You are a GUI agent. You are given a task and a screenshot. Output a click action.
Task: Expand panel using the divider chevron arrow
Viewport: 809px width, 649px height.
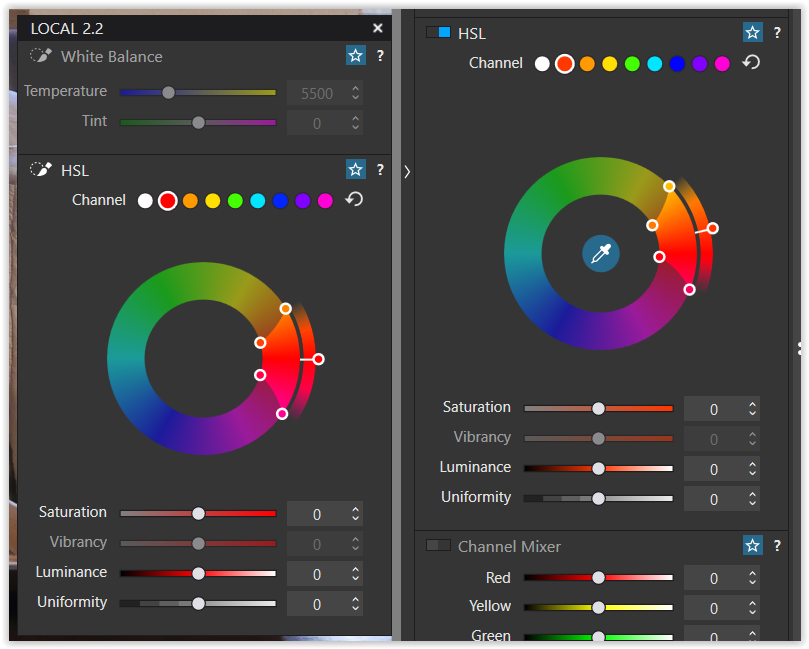click(x=407, y=172)
